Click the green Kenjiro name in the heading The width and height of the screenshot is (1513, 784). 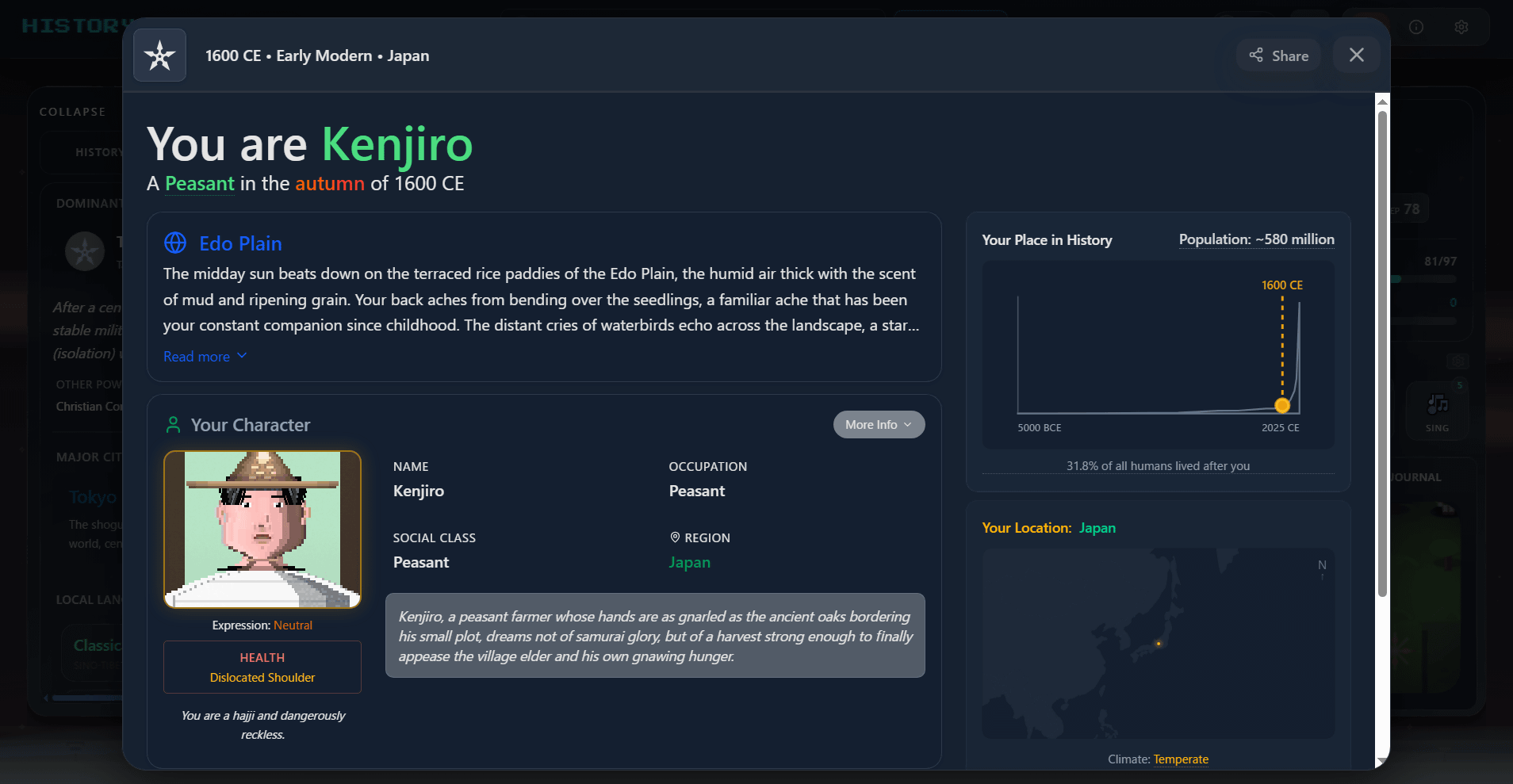coord(397,145)
